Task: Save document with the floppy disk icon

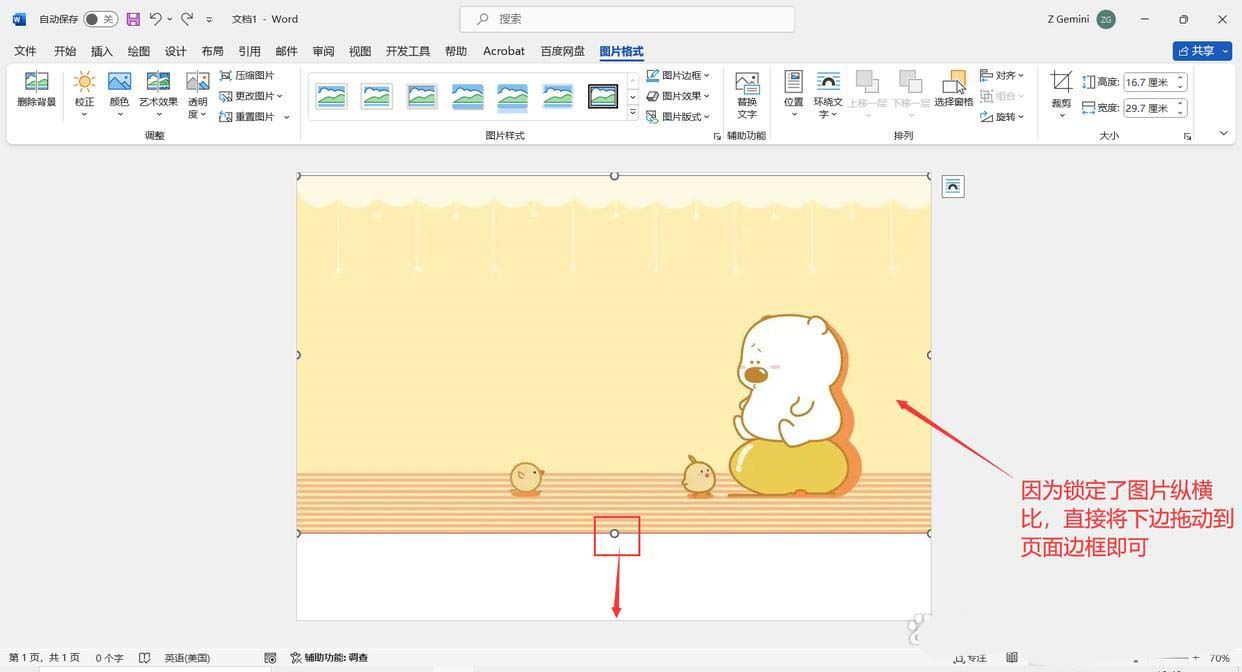Action: point(133,19)
